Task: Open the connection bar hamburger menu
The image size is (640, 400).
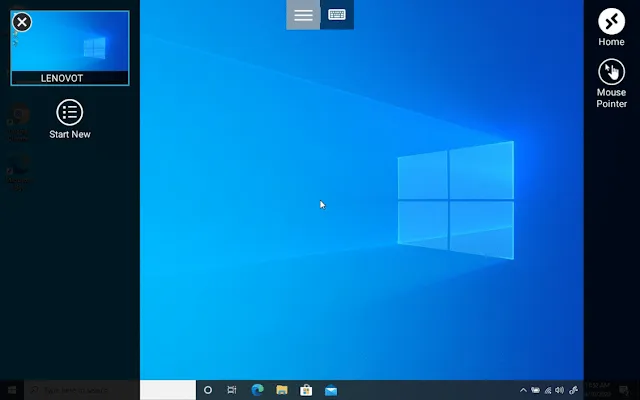Action: [x=303, y=15]
